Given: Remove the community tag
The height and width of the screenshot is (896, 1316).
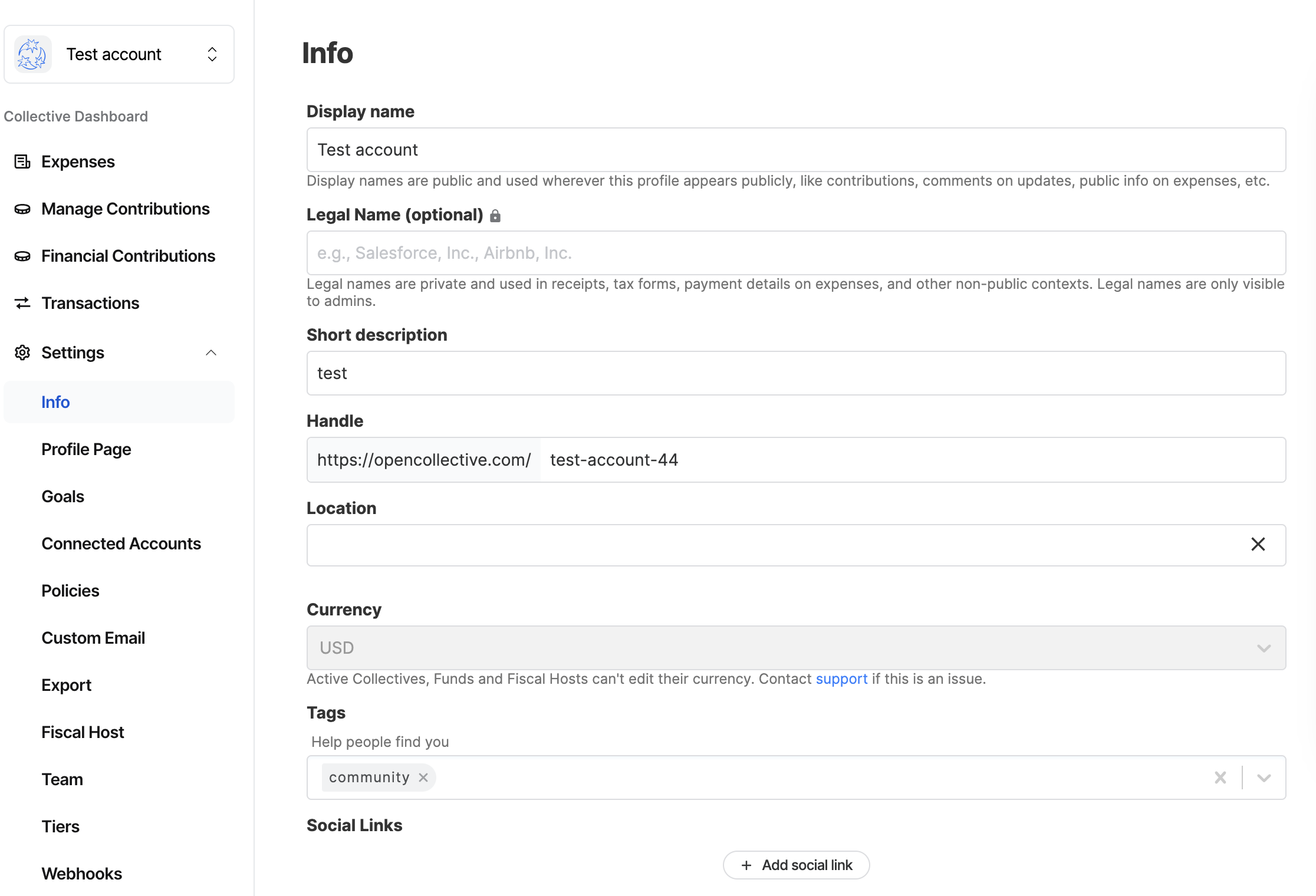Looking at the screenshot, I should click(x=423, y=778).
